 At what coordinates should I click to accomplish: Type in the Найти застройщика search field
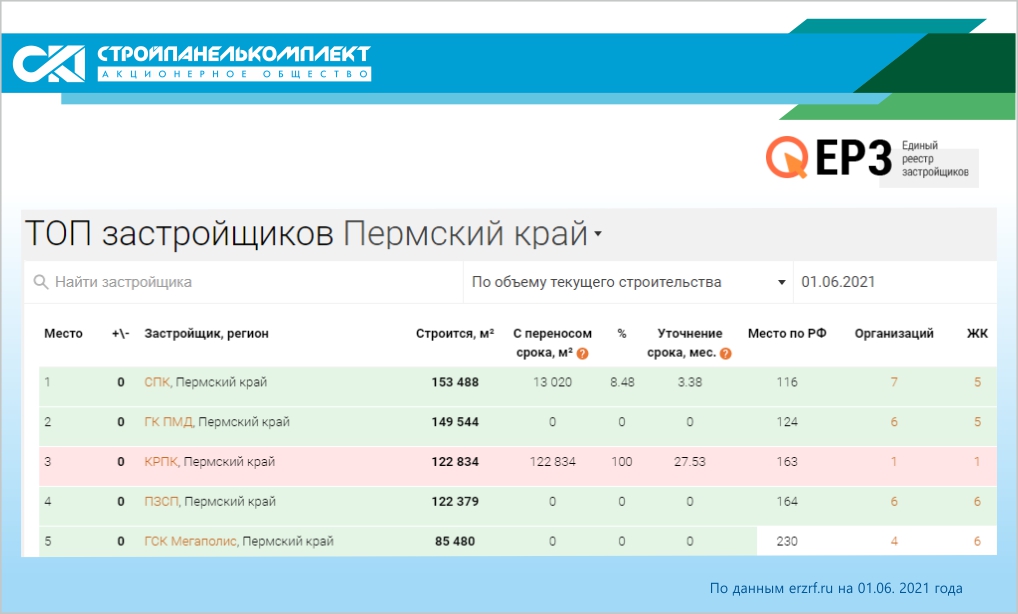250,283
